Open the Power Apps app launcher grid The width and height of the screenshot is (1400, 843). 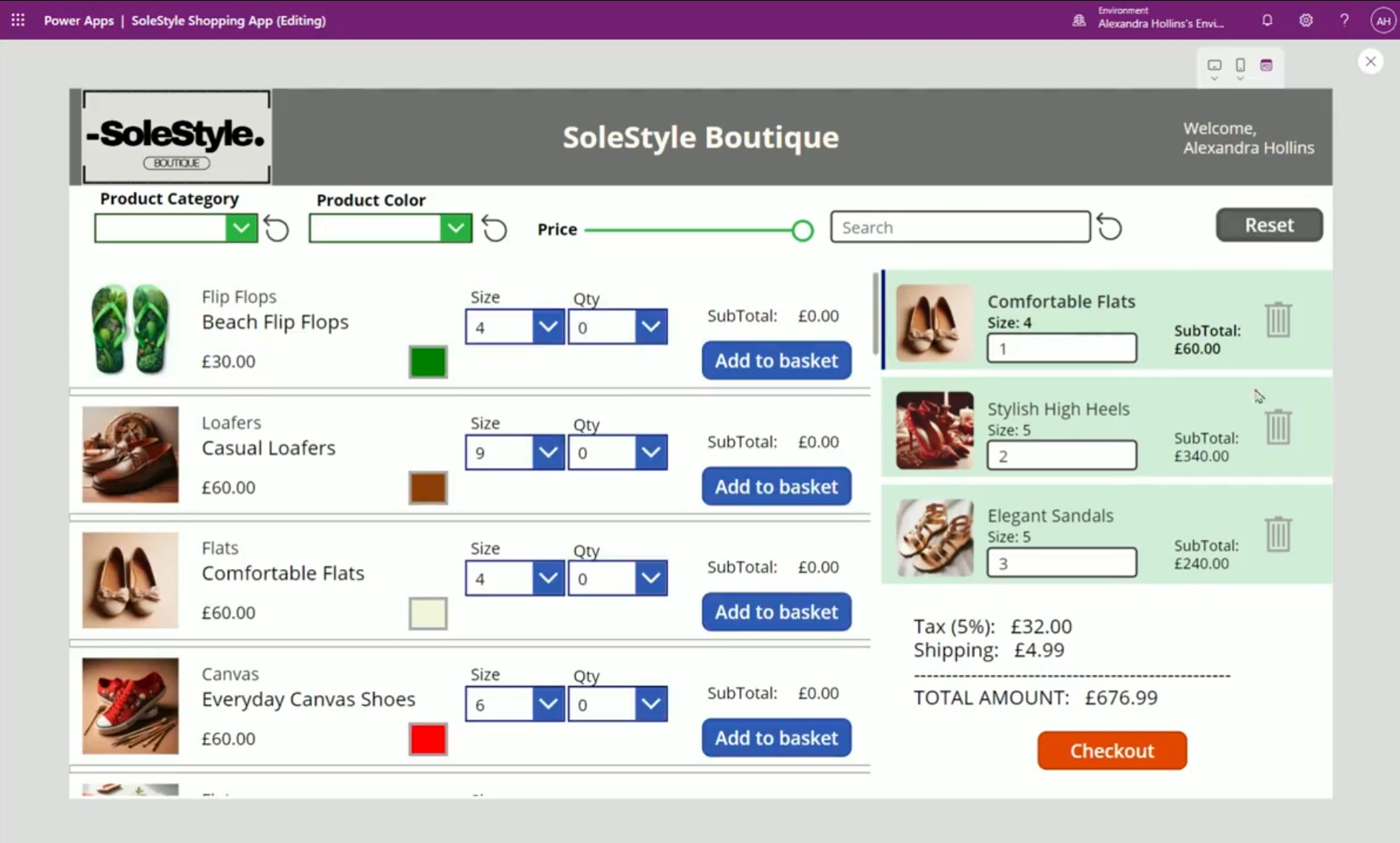18,20
